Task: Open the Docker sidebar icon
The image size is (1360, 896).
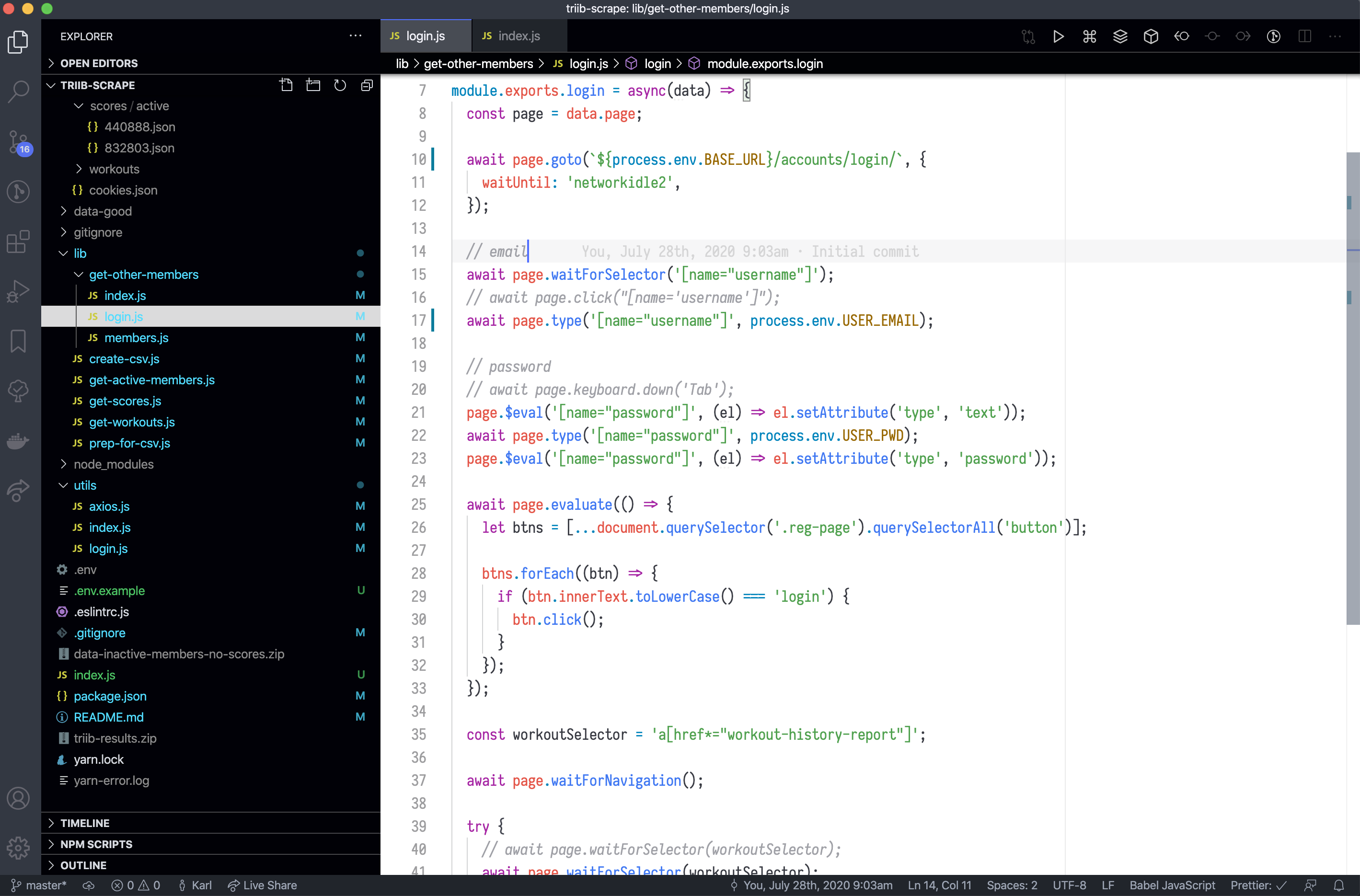Action: (x=18, y=440)
